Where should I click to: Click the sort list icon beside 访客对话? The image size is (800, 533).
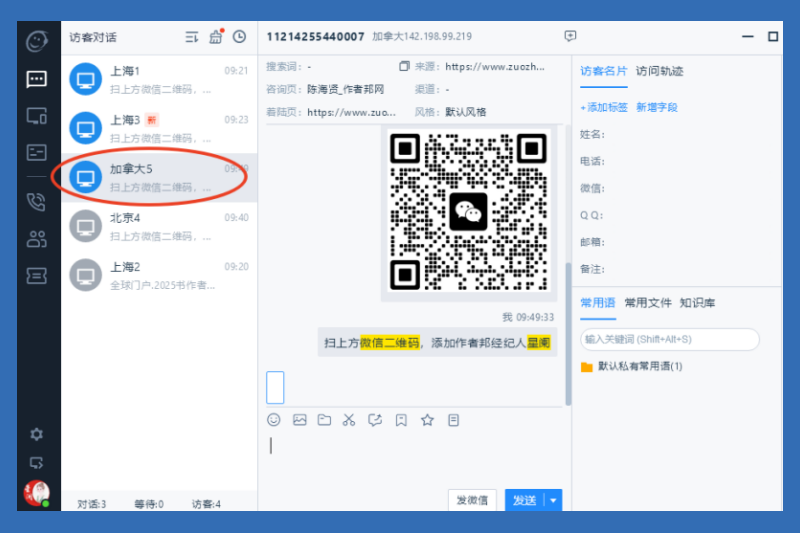tap(192, 37)
